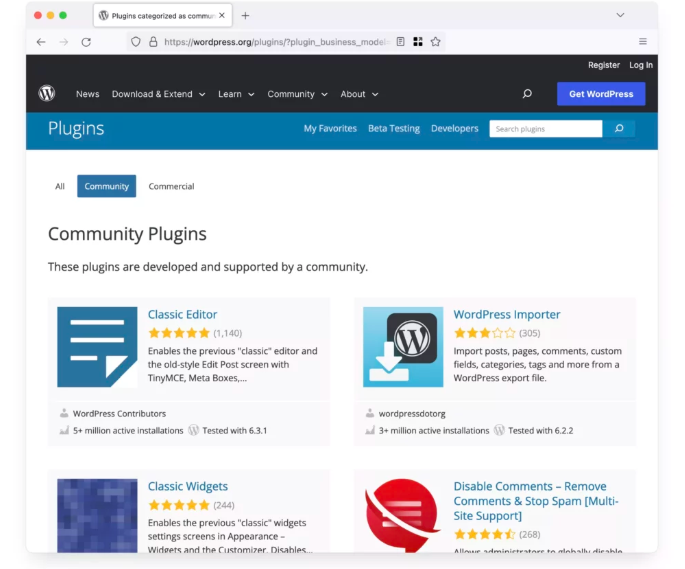
Task: Open a new tab with the plus icon
Action: coord(246,16)
